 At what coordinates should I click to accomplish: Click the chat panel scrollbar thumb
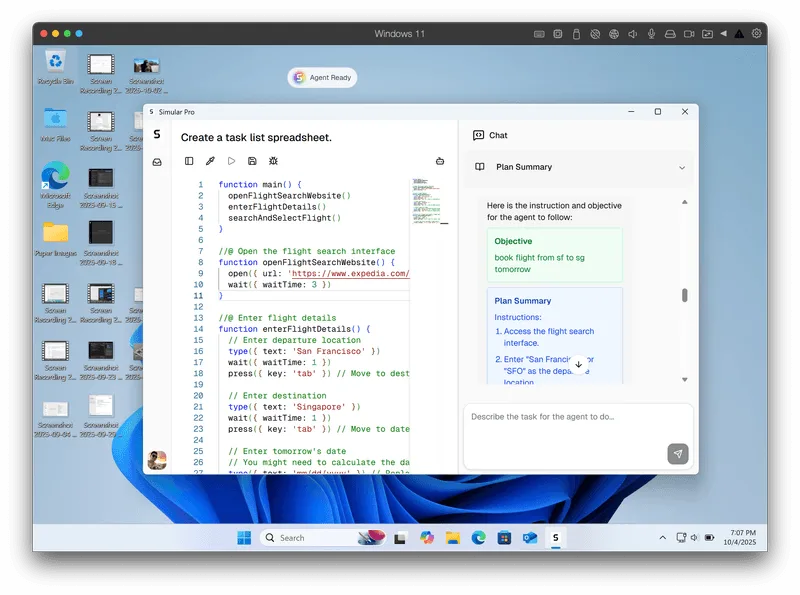685,295
